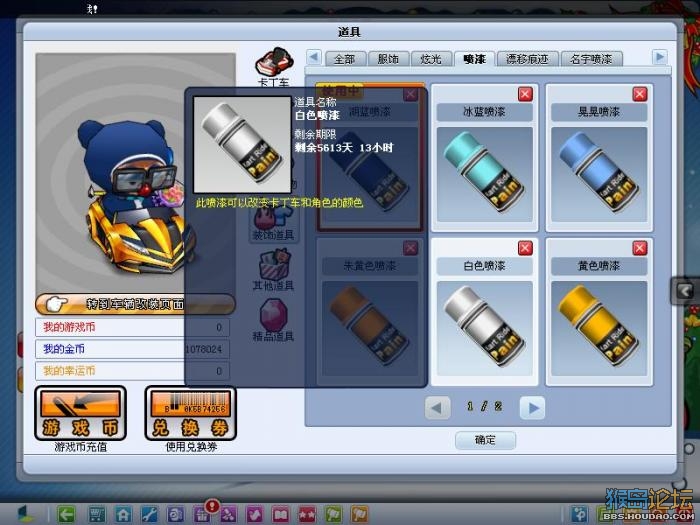Viewport: 700px width, 525px height.
Task: Expand the side panel arrow on right edge
Action: click(685, 291)
